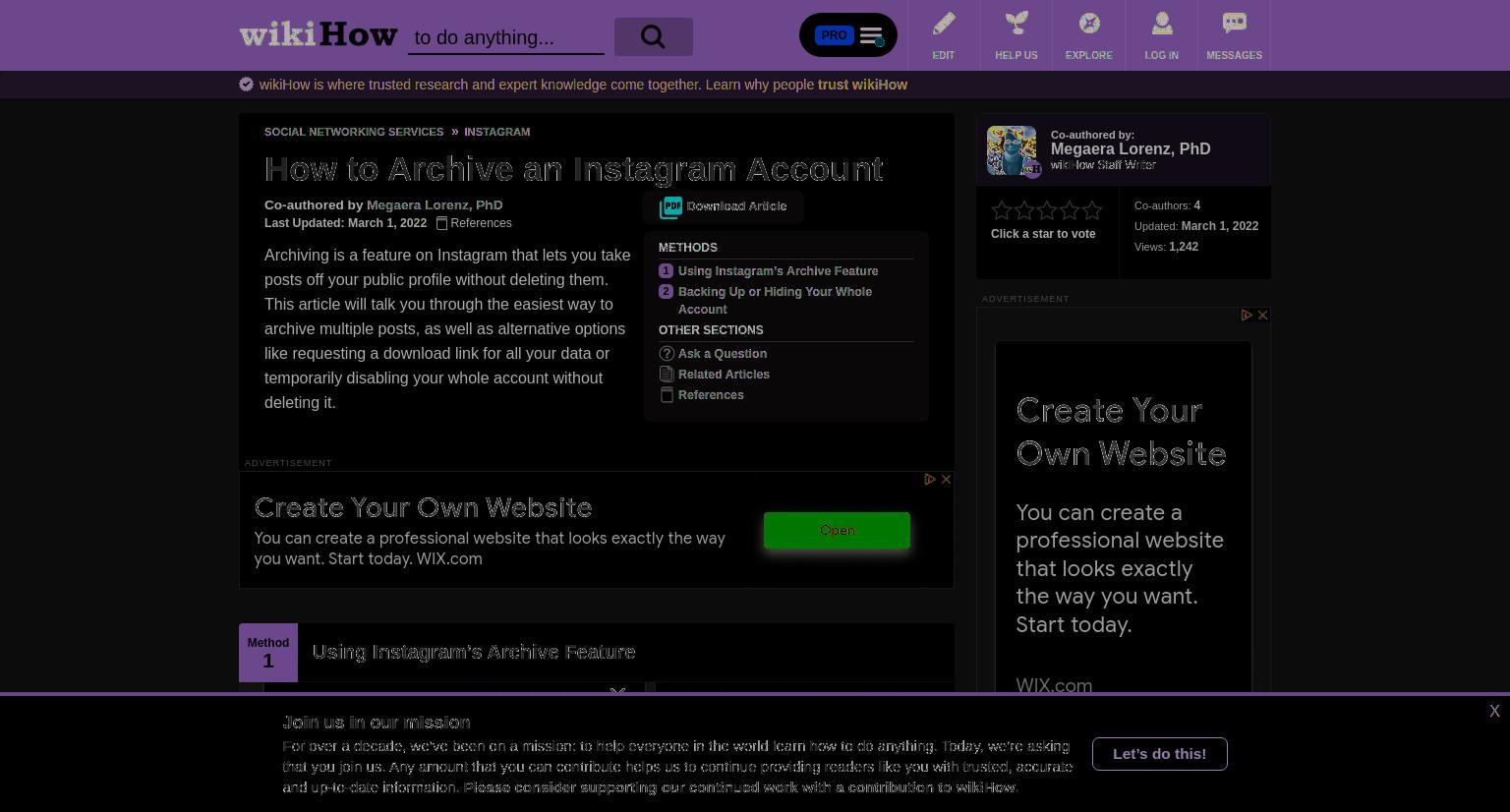Viewport: 1510px width, 812px height.
Task: Click the 'Create Your Own Website' inline ad headline
Action: (x=423, y=507)
